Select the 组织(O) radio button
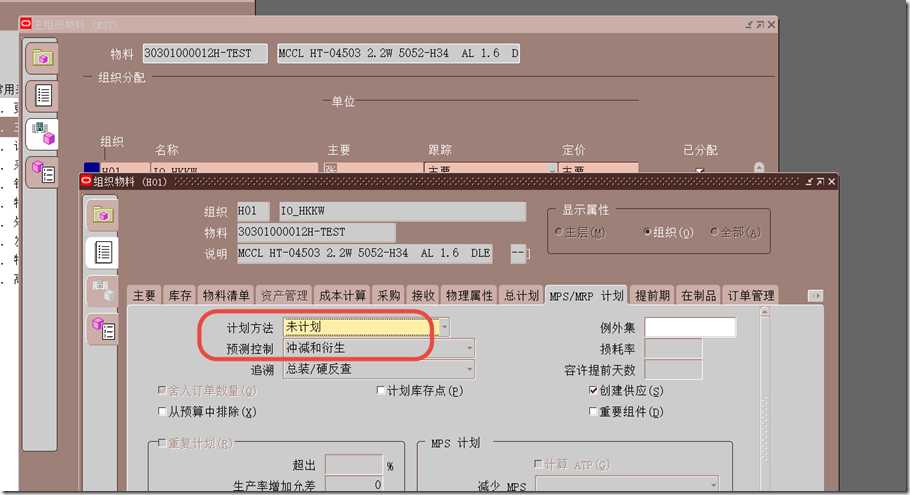Image resolution: width=910 pixels, height=495 pixels. pos(647,232)
